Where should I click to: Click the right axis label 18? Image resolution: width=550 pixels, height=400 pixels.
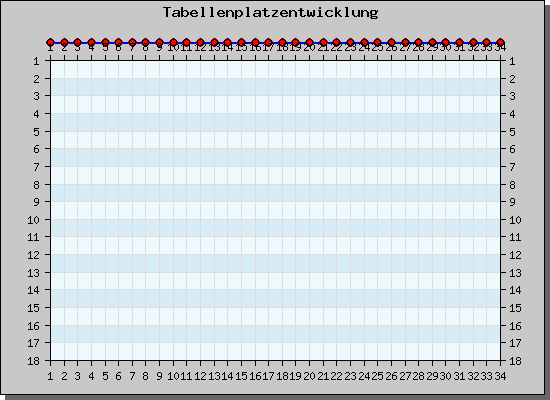tap(515, 361)
